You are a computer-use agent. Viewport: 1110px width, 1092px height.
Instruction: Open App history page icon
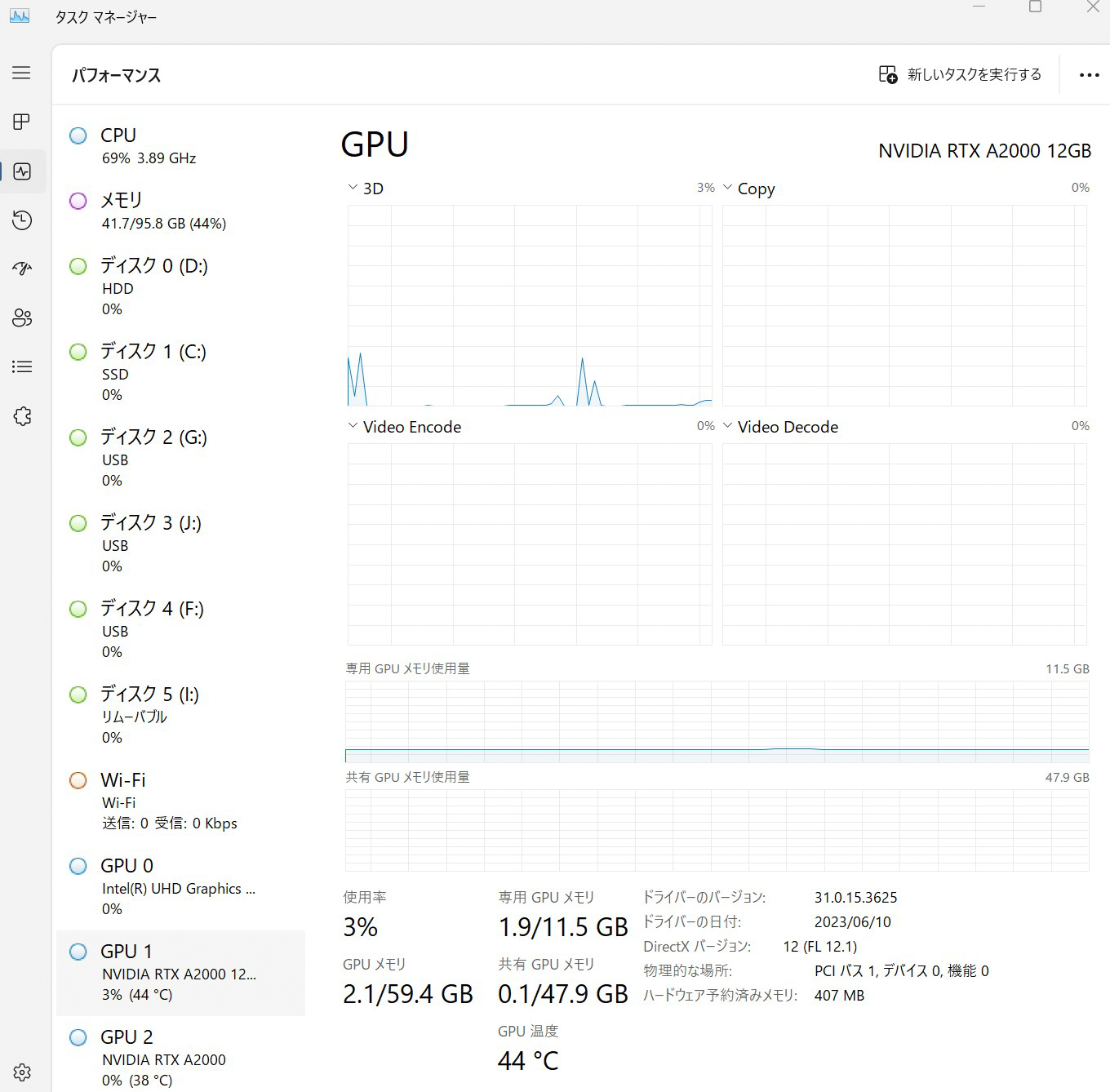pyautogui.click(x=22, y=220)
